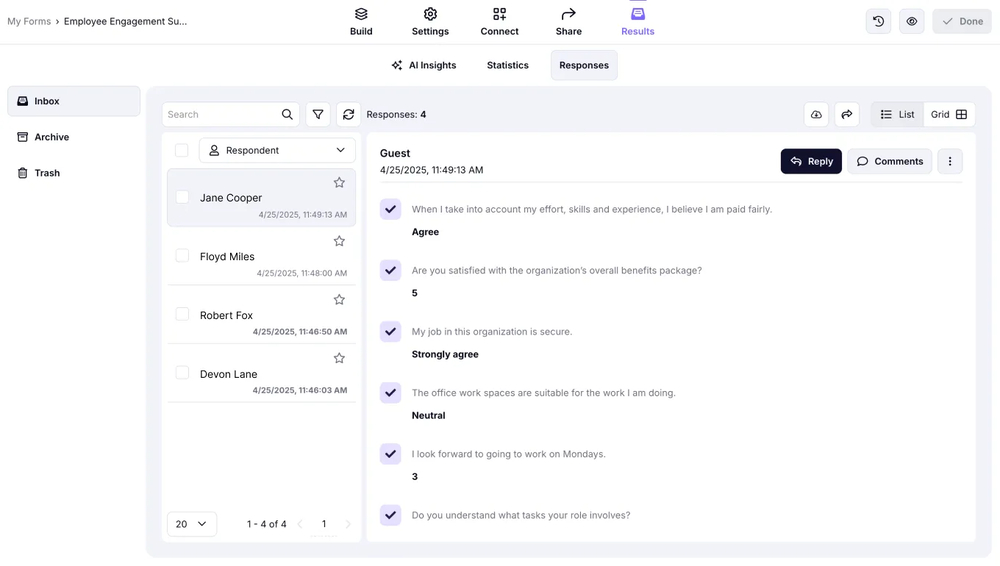The height and width of the screenshot is (566, 1000).
Task: Click the Reply button
Action: click(x=811, y=161)
